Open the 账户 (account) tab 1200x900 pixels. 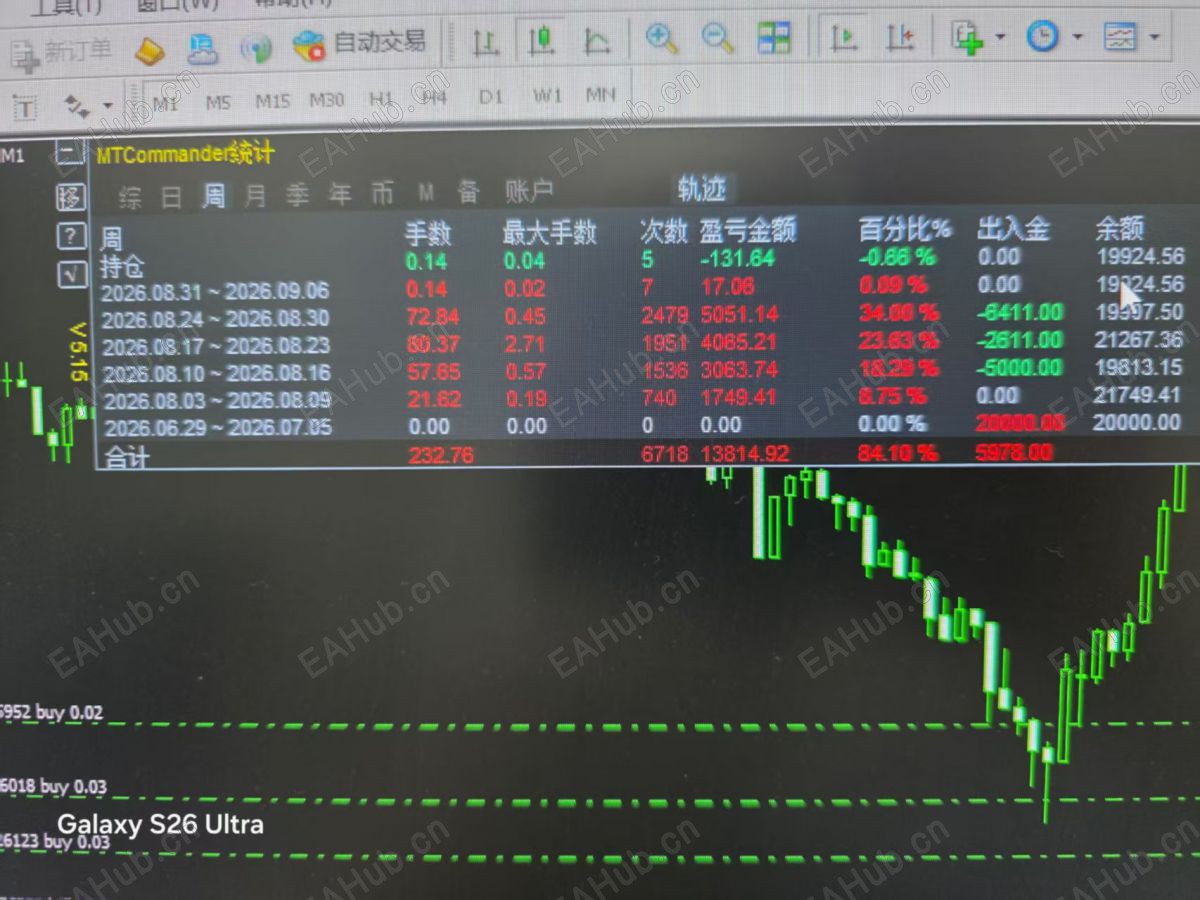[529, 191]
